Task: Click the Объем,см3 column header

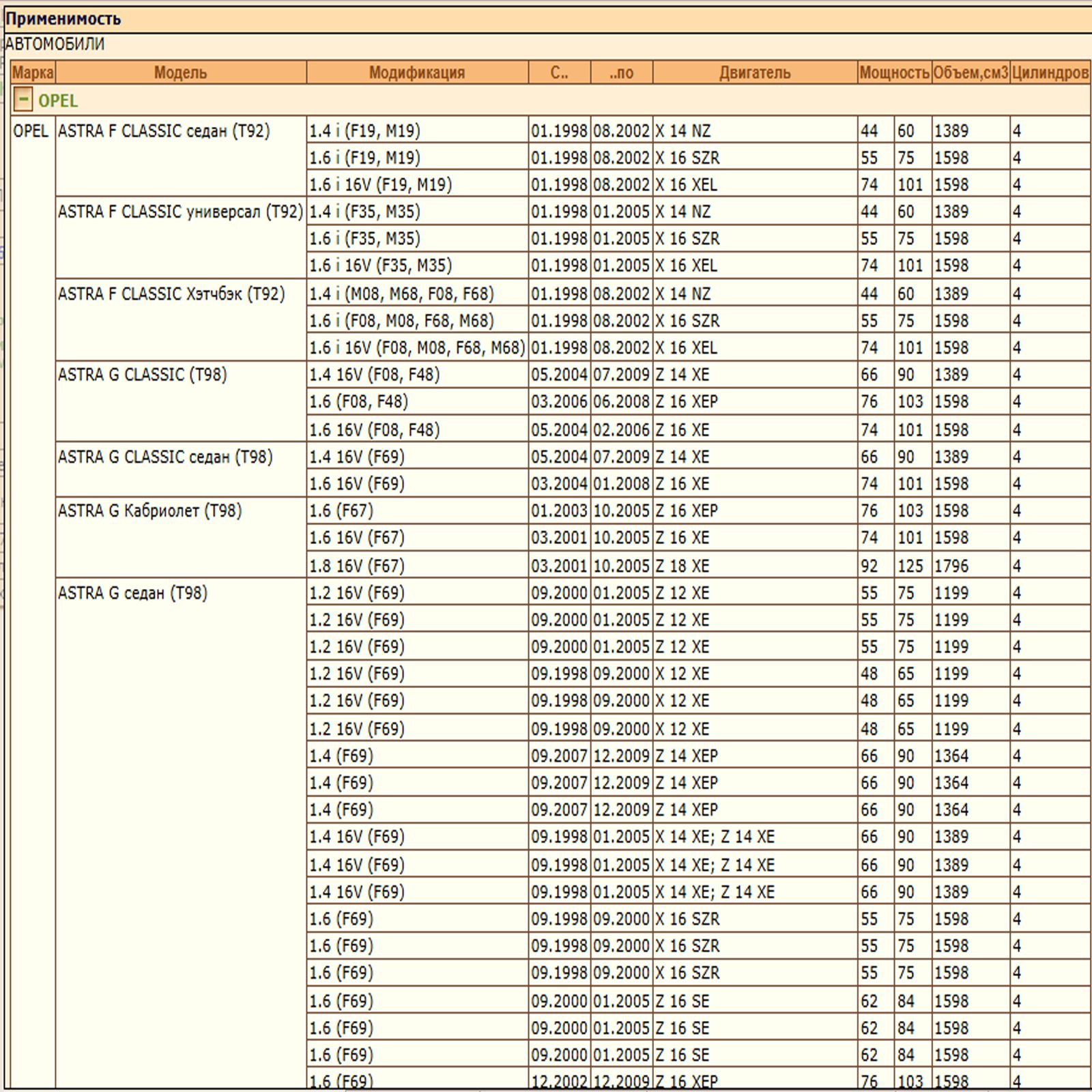Action: (971, 72)
